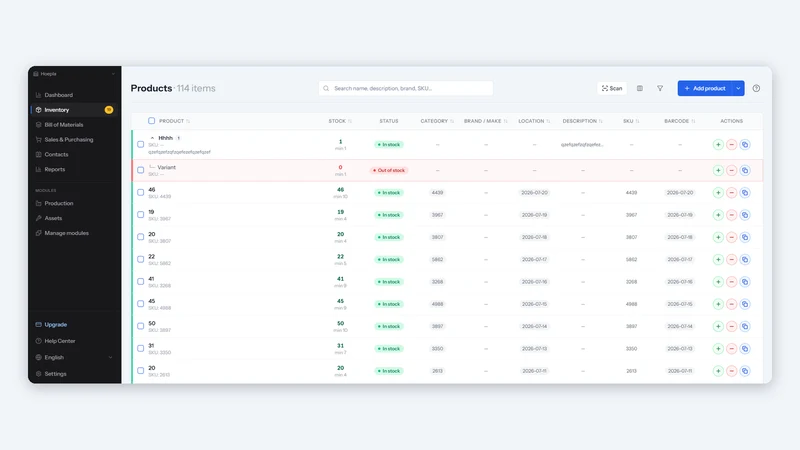Viewport: 800px width, 450px height.
Task: Add stock for SKU 4439 row
Action: [x=718, y=192]
